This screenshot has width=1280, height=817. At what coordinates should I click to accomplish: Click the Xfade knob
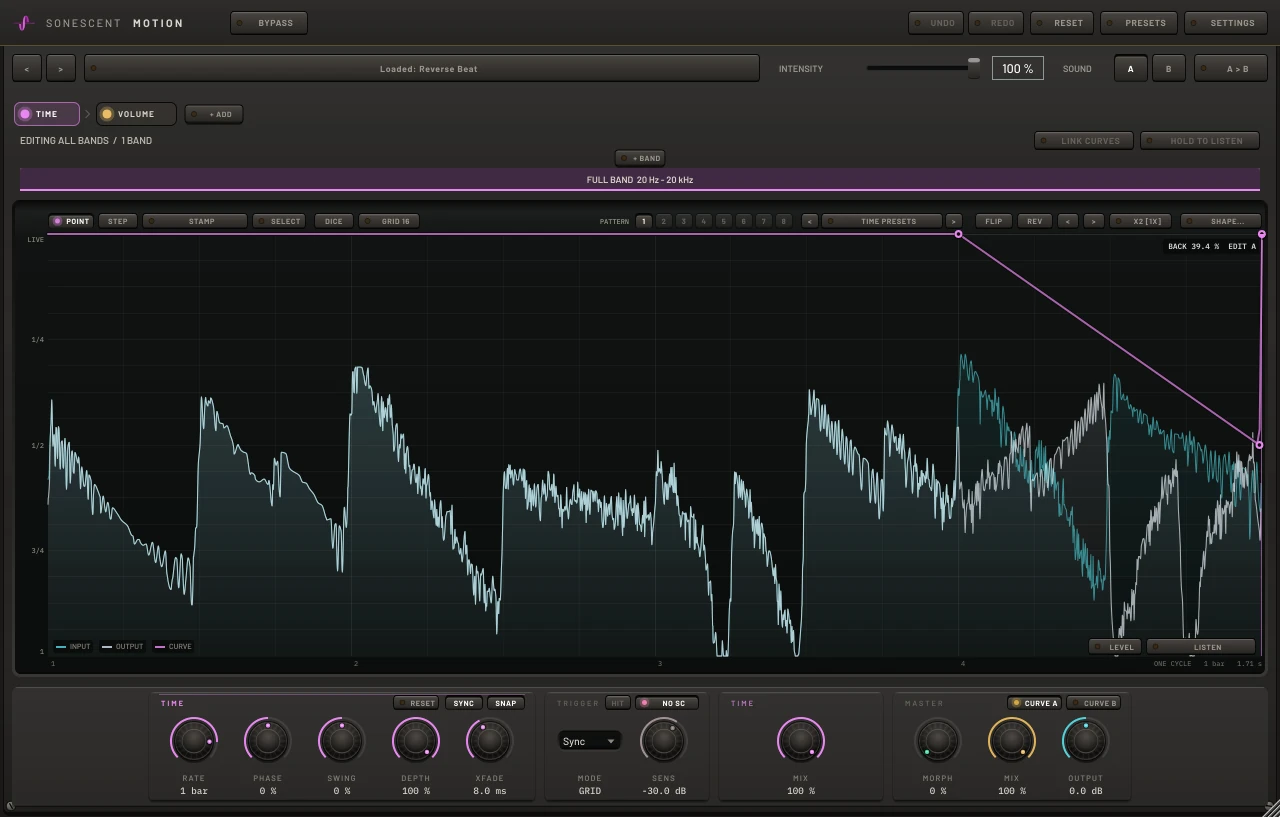coord(489,741)
